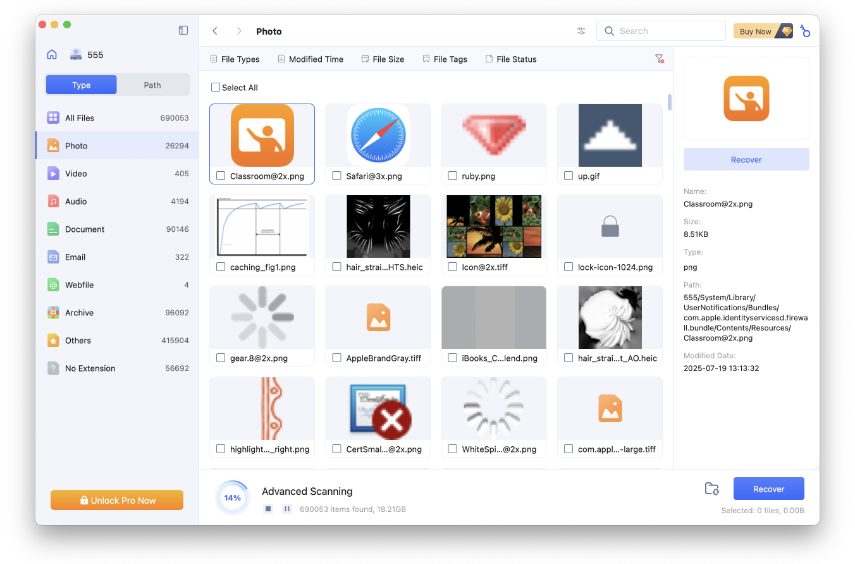The width and height of the screenshot is (855, 564).
Task: Toggle the sidebar panel icon
Action: click(183, 31)
